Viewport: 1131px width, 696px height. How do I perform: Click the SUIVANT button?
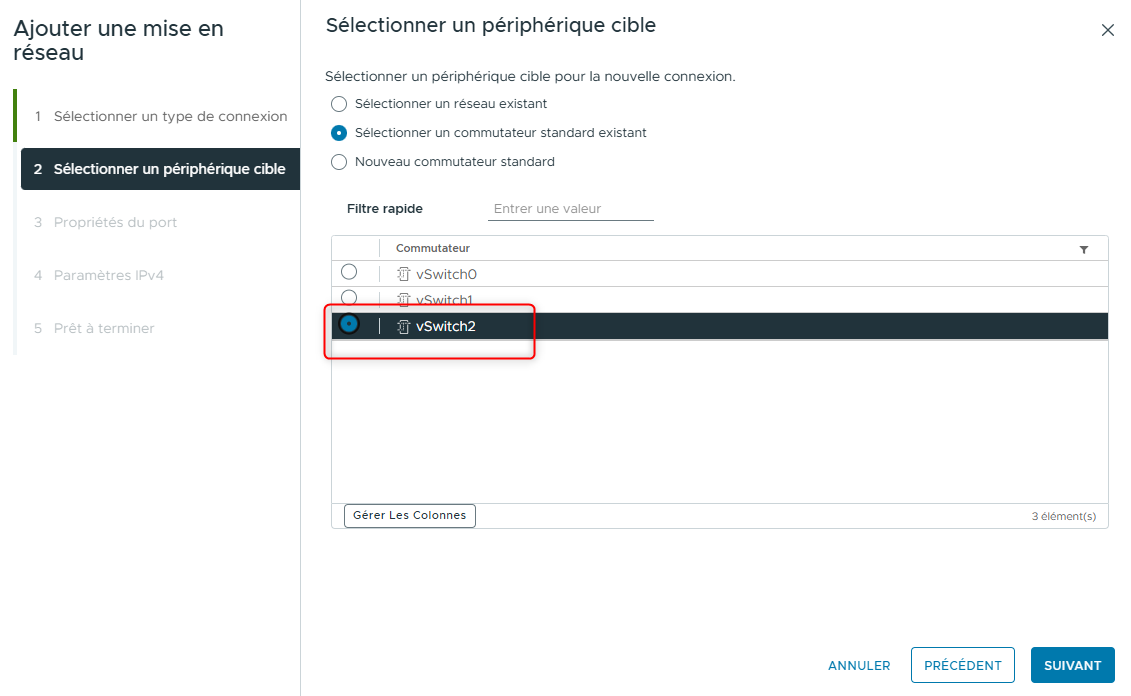(x=1072, y=665)
